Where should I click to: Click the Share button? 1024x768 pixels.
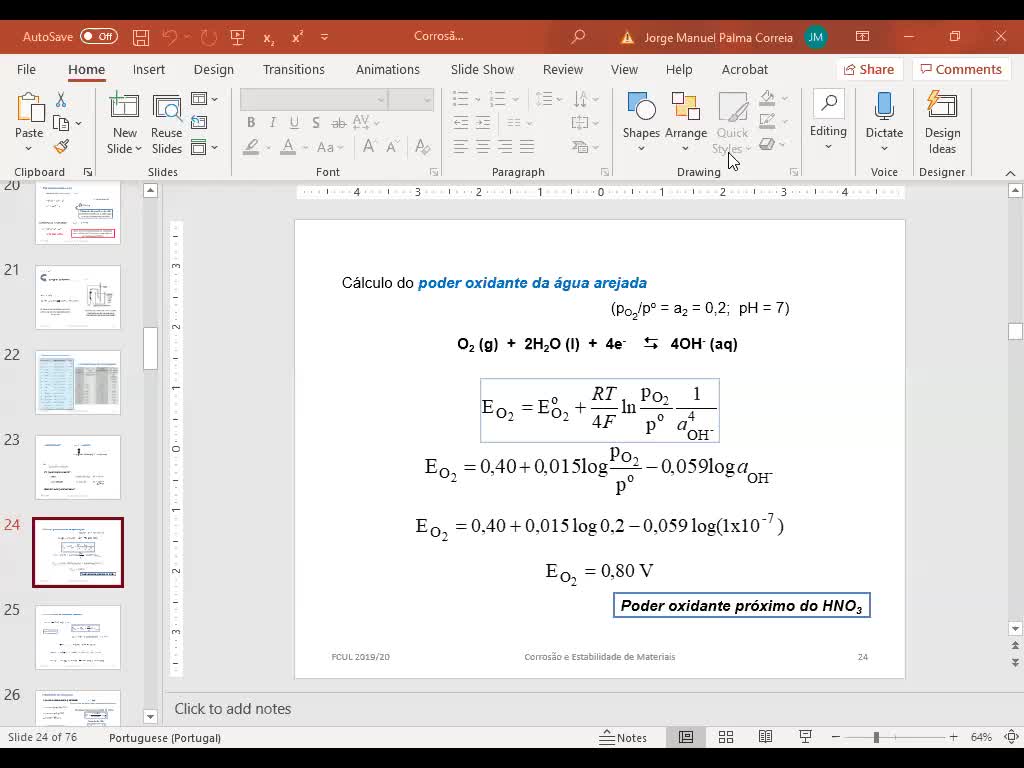point(868,69)
